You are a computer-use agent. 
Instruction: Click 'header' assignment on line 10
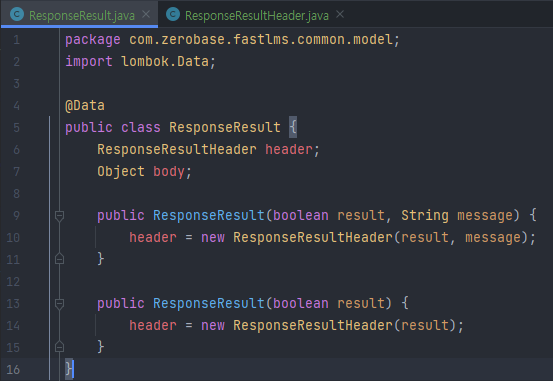pos(153,237)
